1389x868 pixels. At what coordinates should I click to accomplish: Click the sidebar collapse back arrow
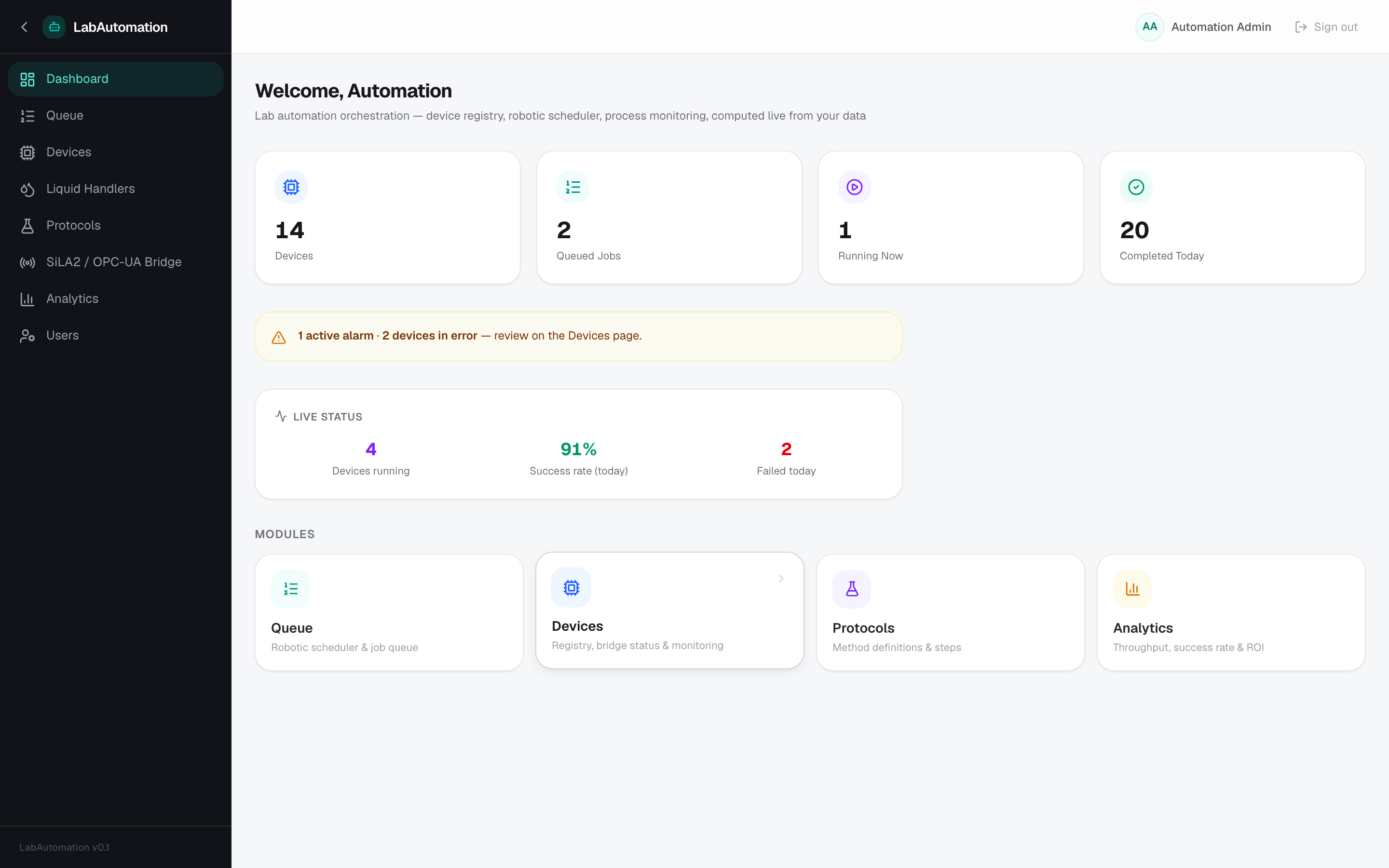(24, 27)
